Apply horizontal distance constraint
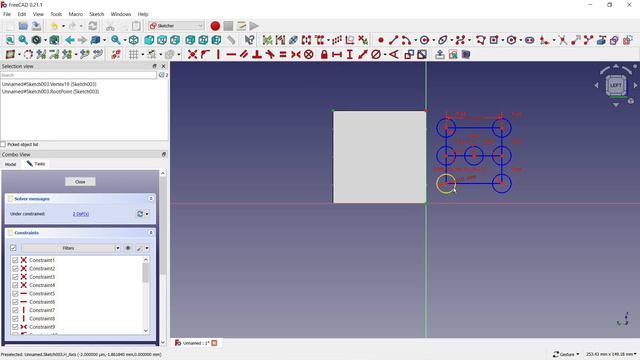640x360 pixels. tap(337, 54)
